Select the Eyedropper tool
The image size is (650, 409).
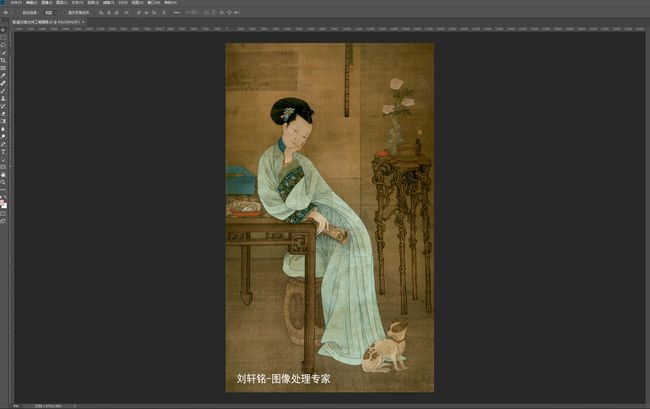pos(3,75)
